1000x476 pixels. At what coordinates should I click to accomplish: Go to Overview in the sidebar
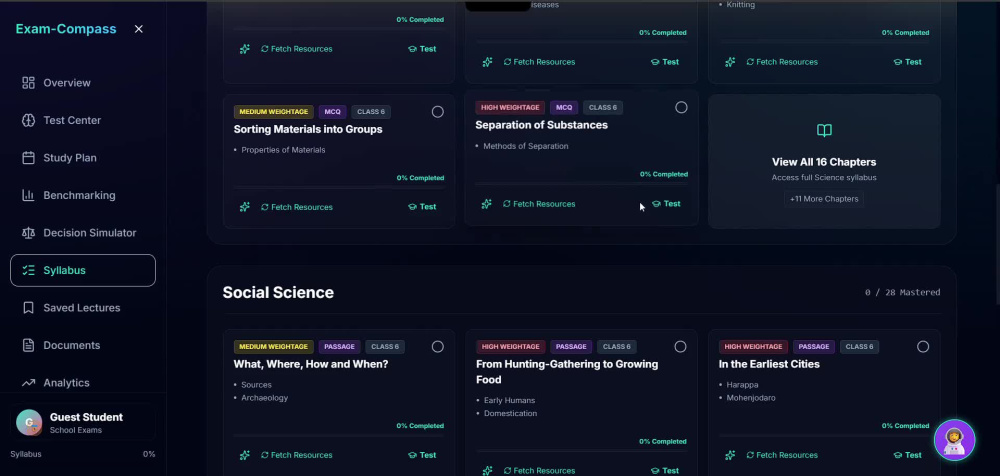click(x=83, y=83)
